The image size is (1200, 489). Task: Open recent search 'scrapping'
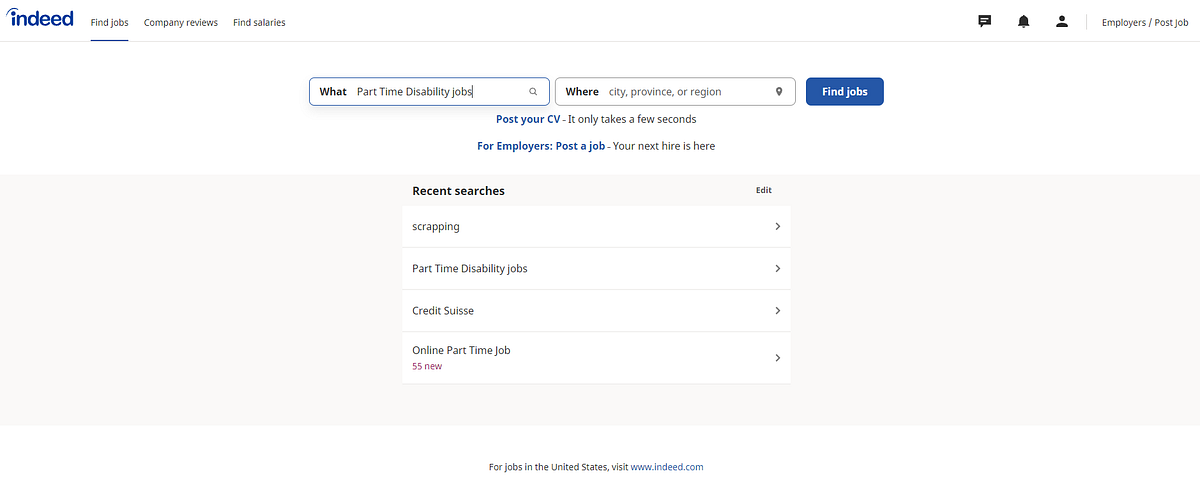click(x=596, y=227)
